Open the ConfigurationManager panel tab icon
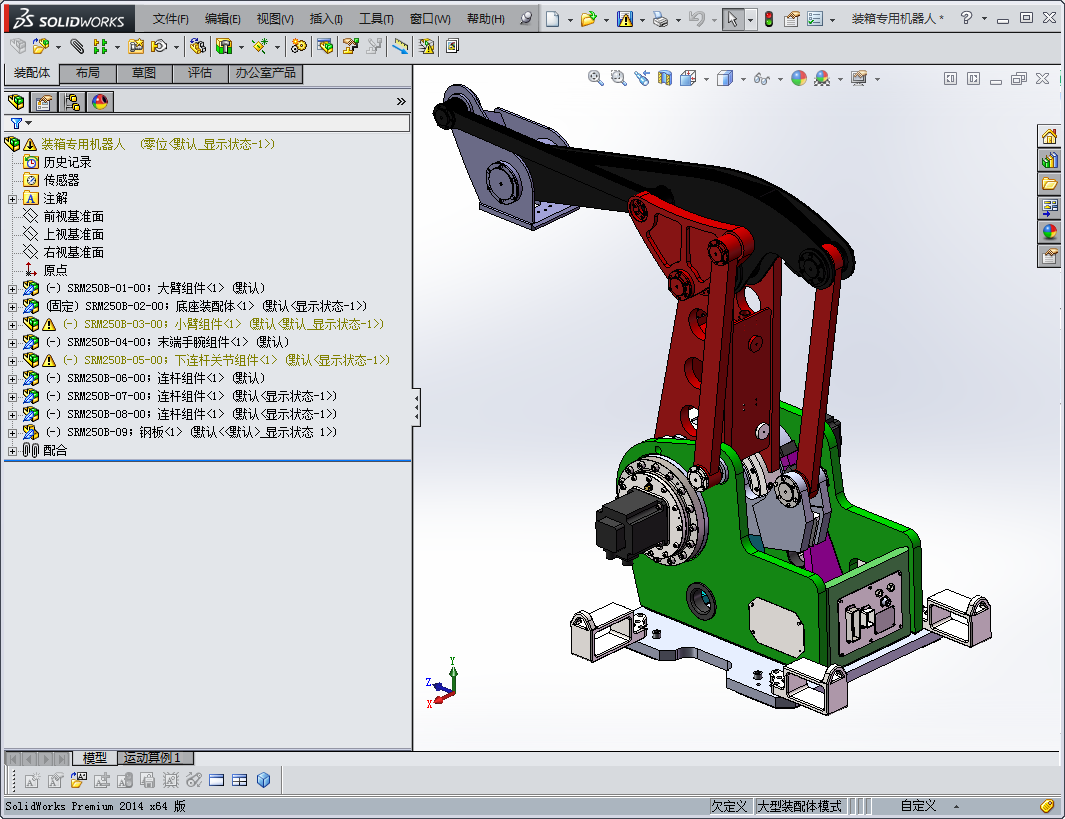This screenshot has width=1065, height=819. tap(71, 101)
